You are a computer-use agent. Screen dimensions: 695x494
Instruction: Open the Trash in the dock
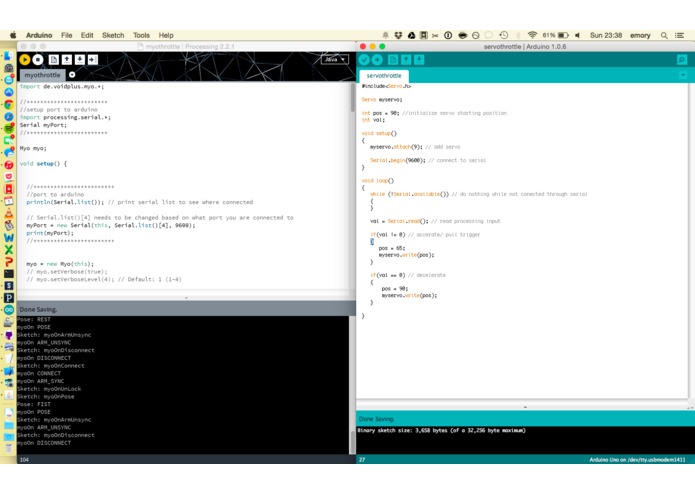tap(9, 449)
